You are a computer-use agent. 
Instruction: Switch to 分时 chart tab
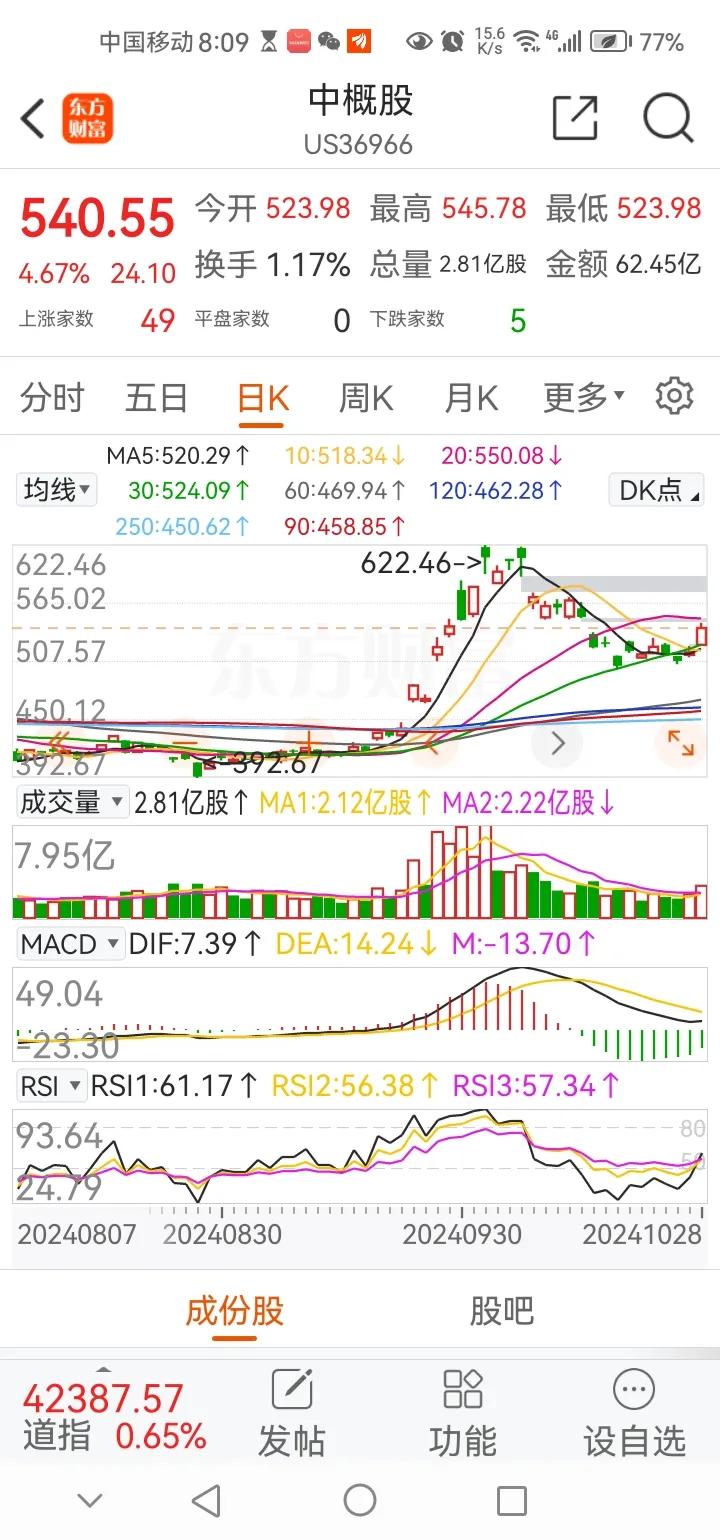[x=52, y=397]
